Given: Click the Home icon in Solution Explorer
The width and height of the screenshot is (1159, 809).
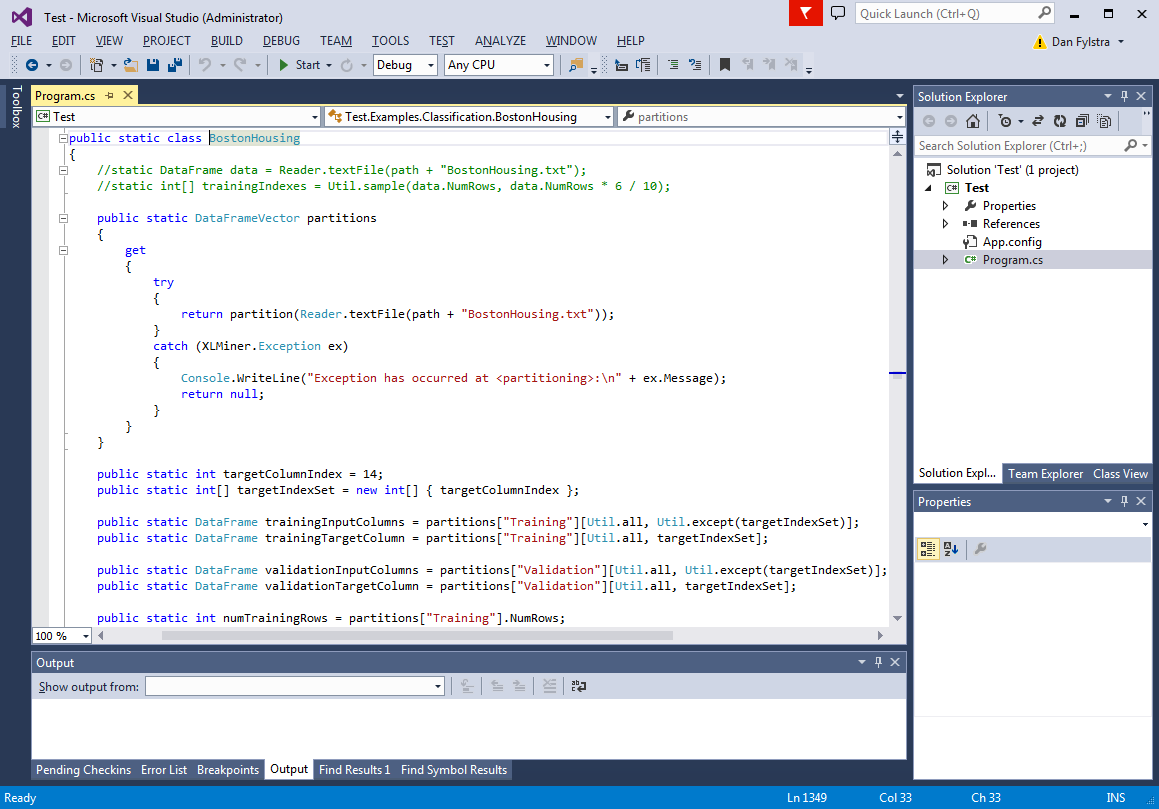Looking at the screenshot, I should (973, 121).
